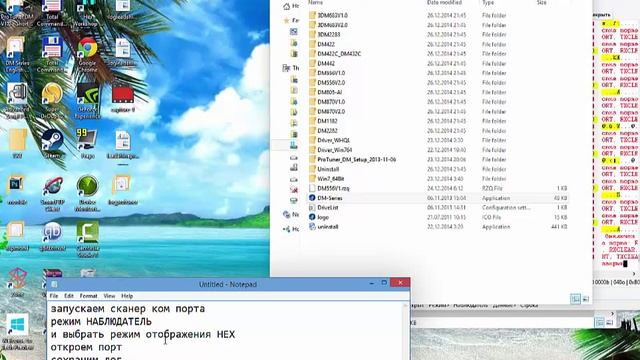Select the plain yellow folder on desktop
640x360 pixels.
click(18, 140)
